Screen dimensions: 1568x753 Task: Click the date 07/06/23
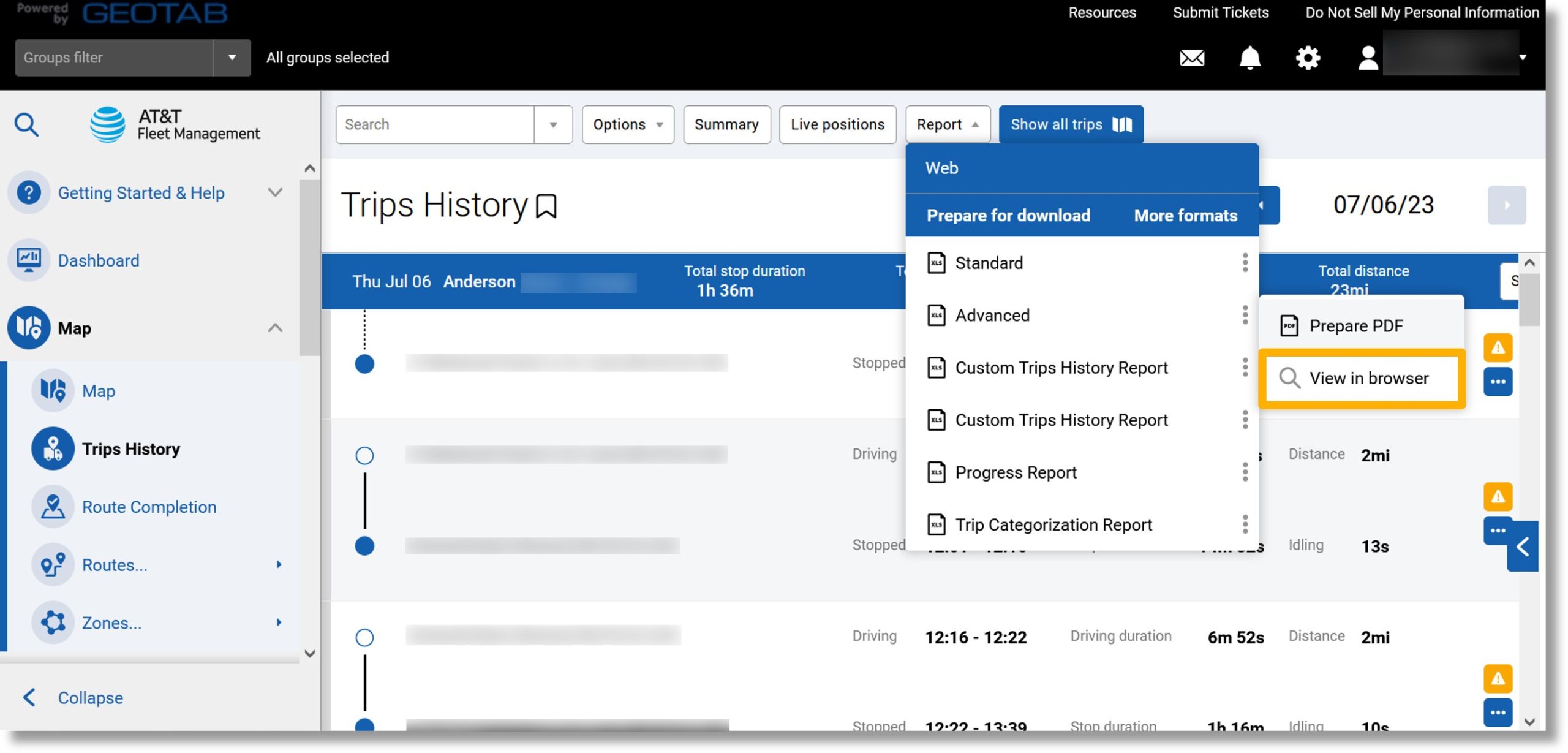[1383, 205]
